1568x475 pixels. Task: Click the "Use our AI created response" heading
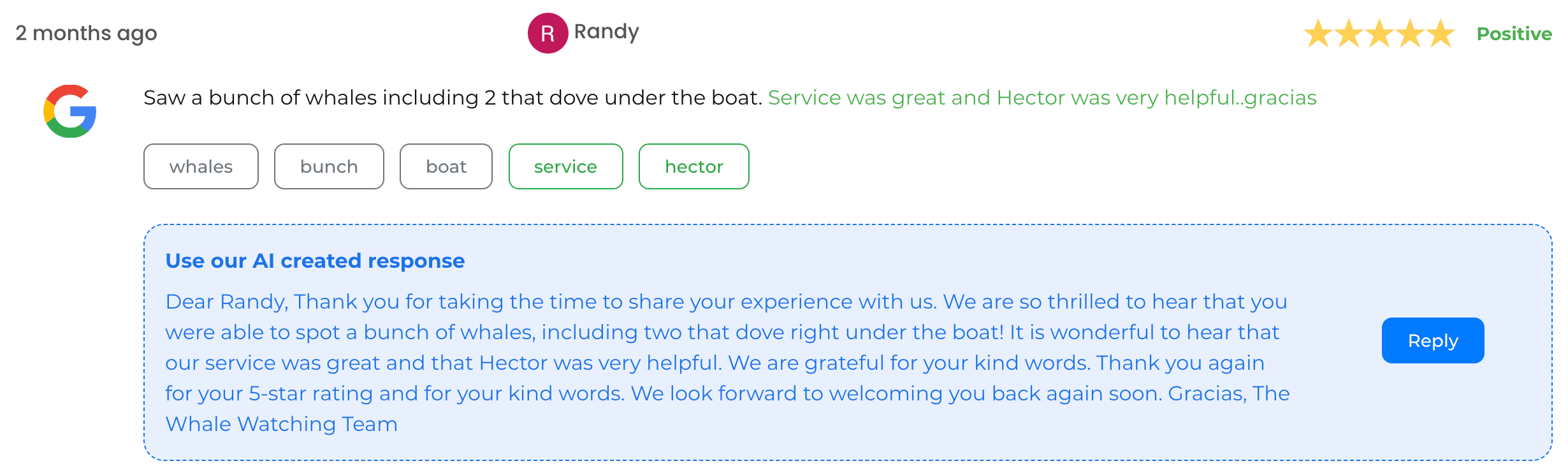click(315, 261)
